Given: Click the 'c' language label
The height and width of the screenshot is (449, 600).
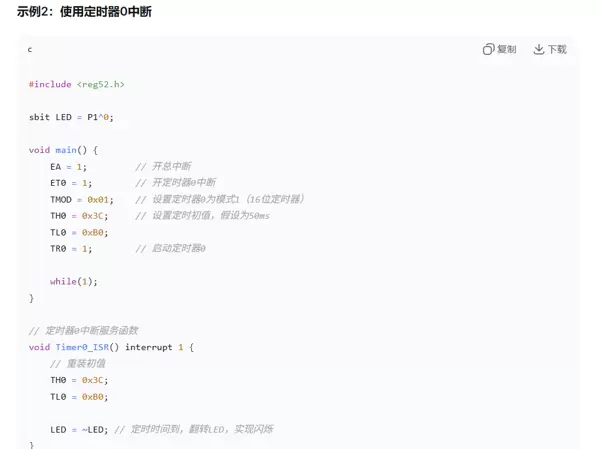Looking at the screenshot, I should [30, 49].
